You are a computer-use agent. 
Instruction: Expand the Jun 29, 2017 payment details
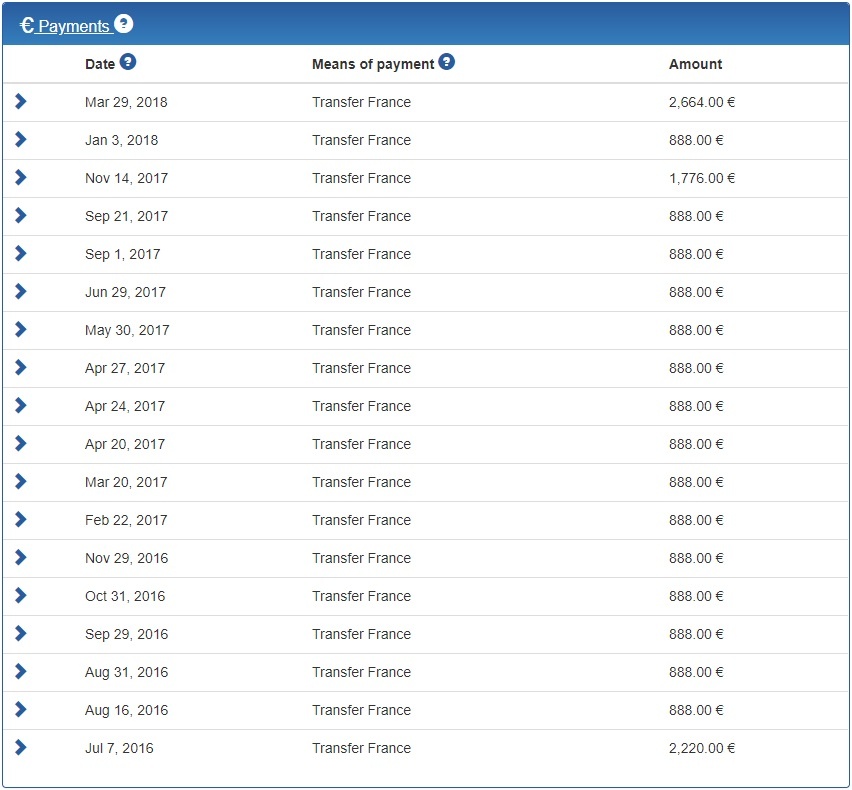21,291
